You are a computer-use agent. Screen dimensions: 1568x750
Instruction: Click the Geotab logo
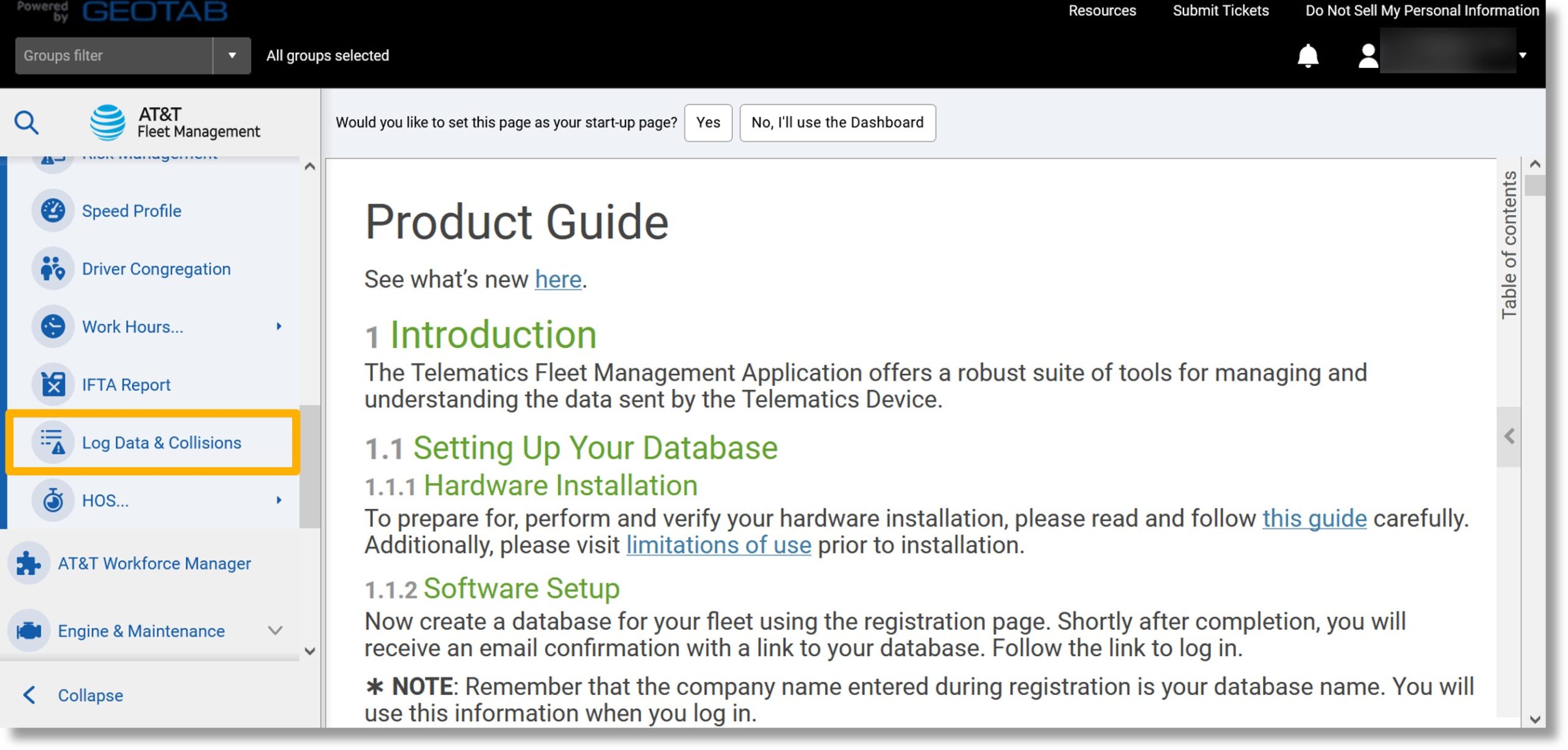click(x=154, y=11)
